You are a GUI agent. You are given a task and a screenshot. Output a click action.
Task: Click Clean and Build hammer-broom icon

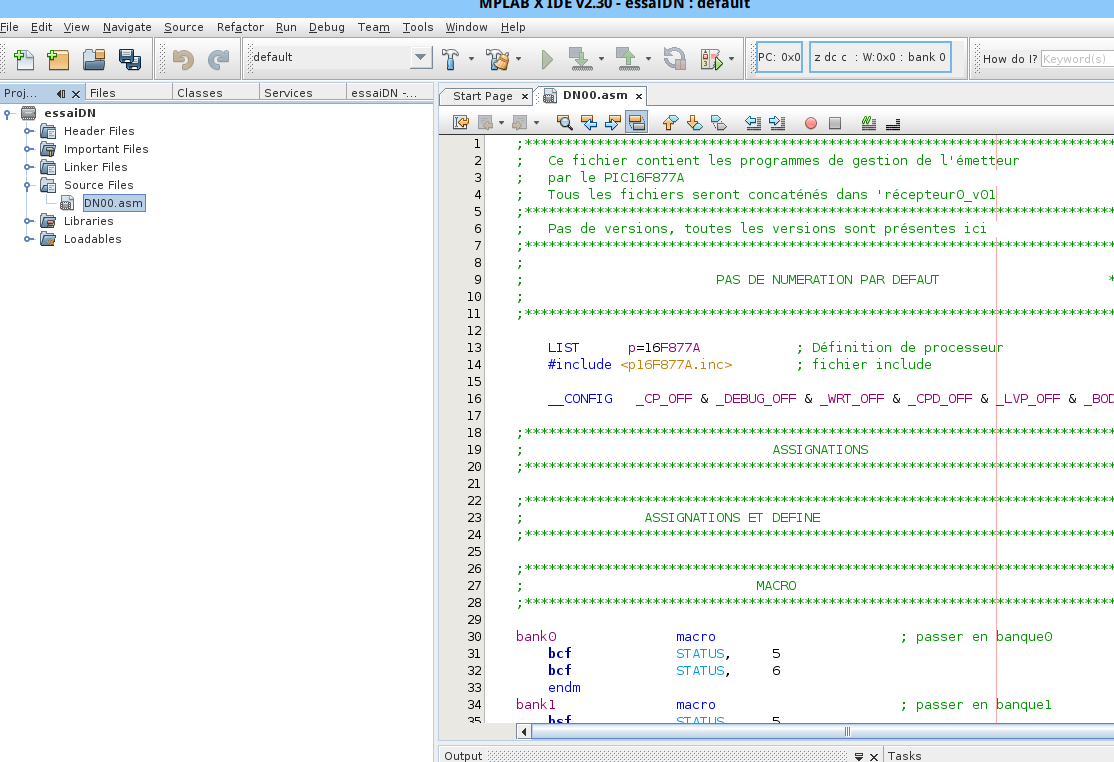[x=498, y=59]
